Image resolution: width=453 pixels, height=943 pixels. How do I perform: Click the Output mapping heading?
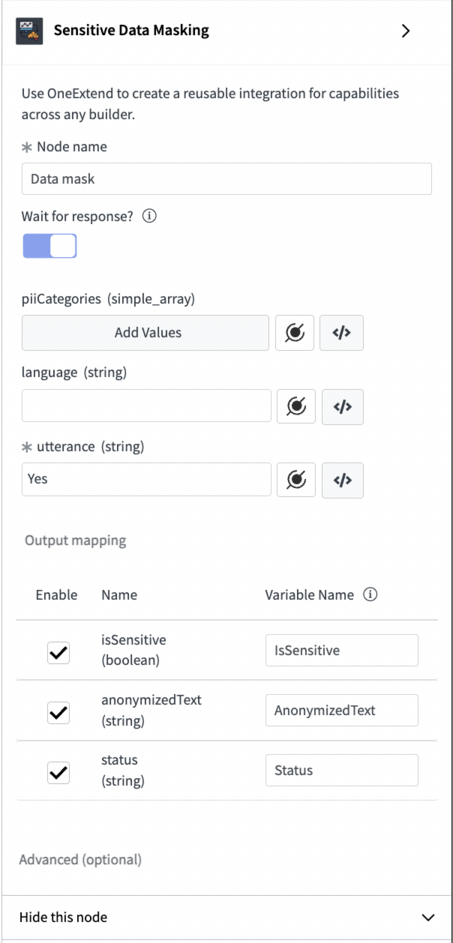75,541
